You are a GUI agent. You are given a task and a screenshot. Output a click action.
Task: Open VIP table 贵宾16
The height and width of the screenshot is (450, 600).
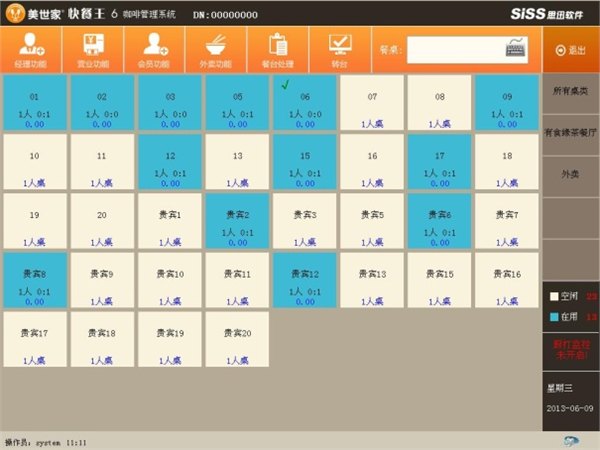pyautogui.click(x=507, y=280)
